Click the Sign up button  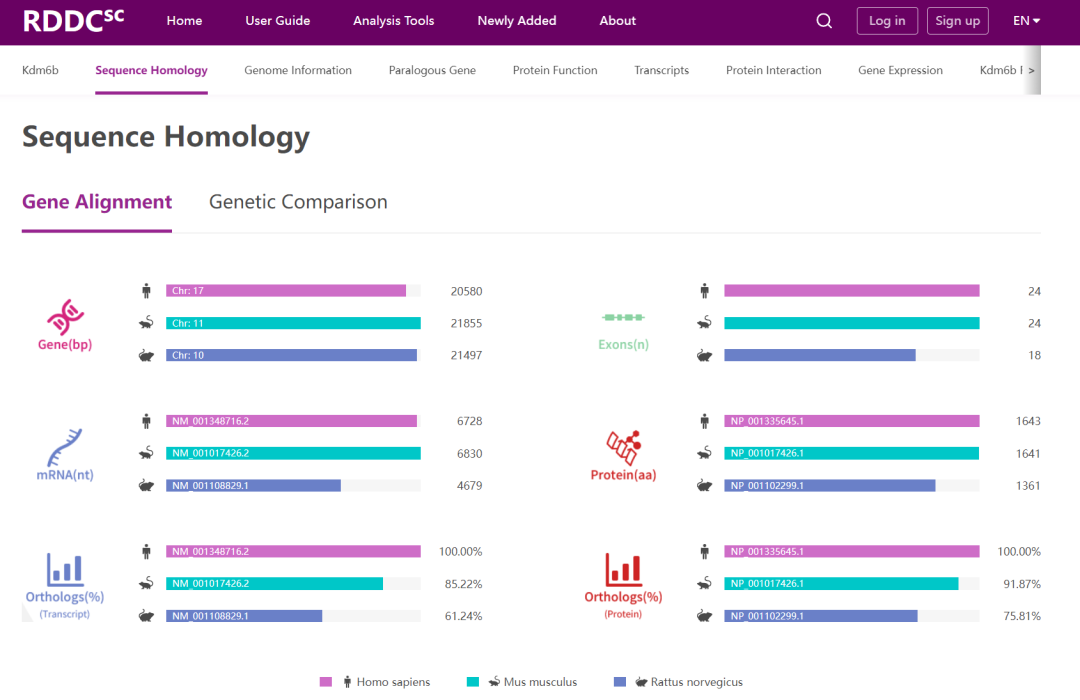point(957,21)
